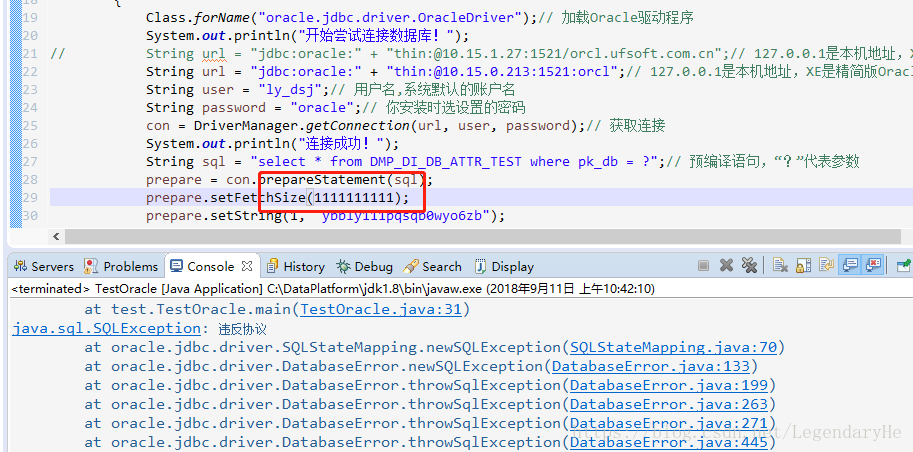Open the History tab
The width and height of the screenshot is (913, 452).
[296, 266]
